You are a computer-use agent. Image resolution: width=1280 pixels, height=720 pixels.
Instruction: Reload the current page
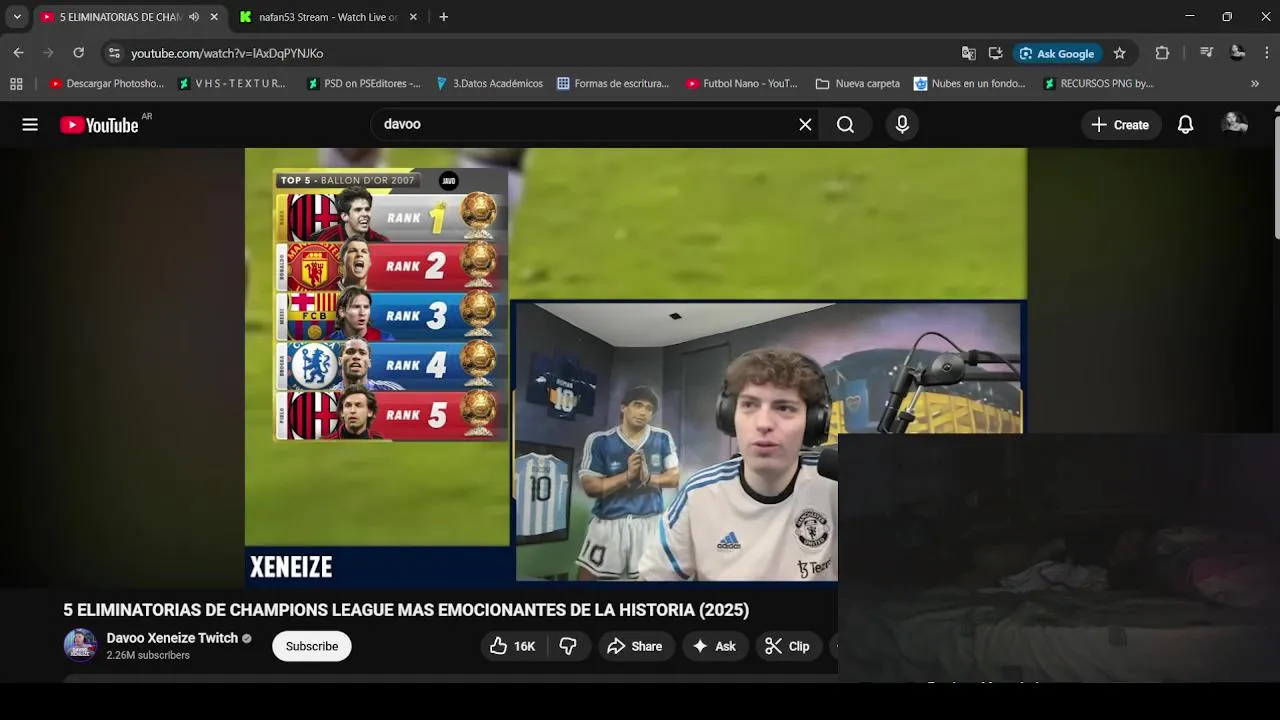point(78,53)
